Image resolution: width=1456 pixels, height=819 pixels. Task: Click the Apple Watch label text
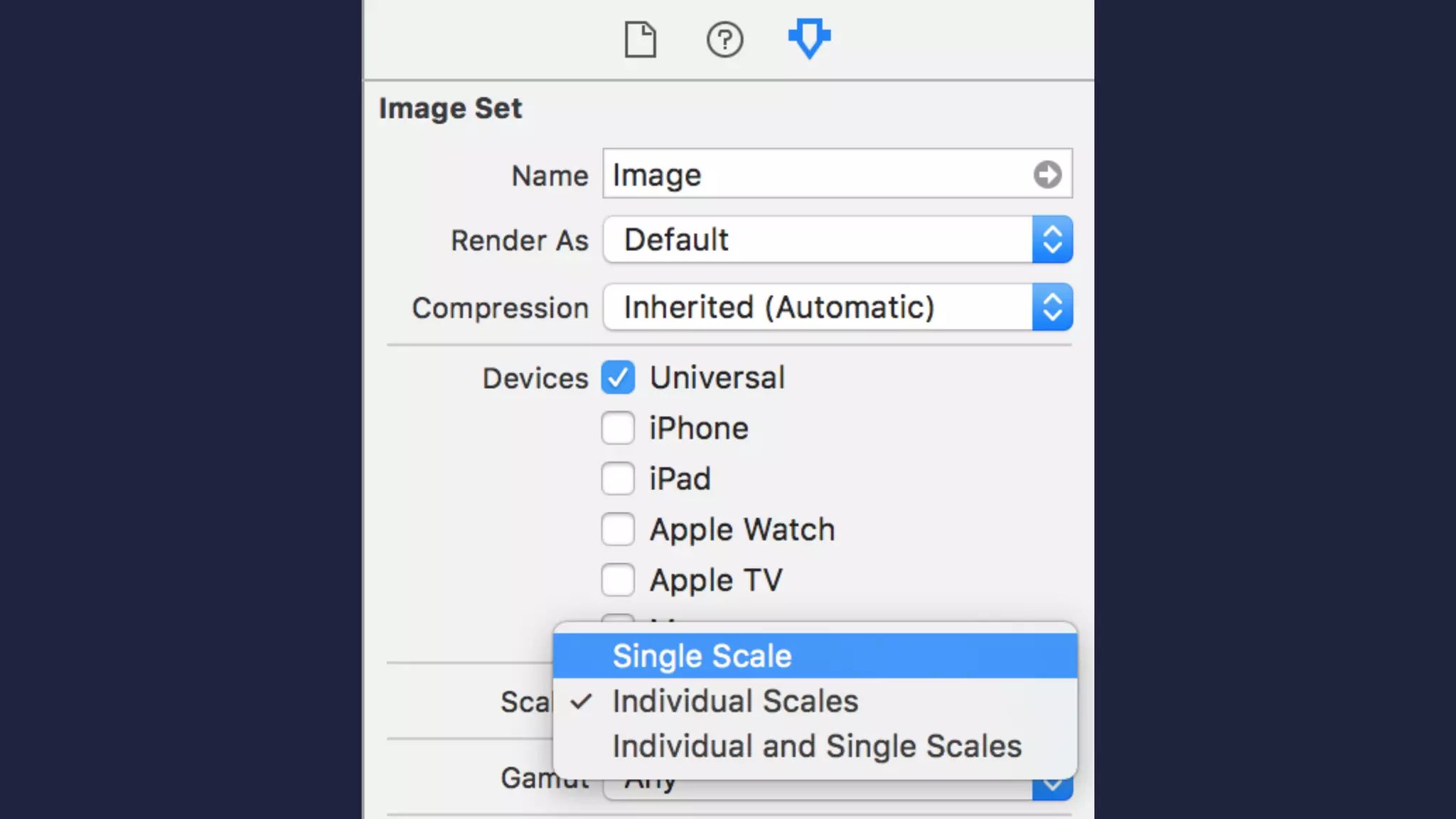click(x=742, y=530)
